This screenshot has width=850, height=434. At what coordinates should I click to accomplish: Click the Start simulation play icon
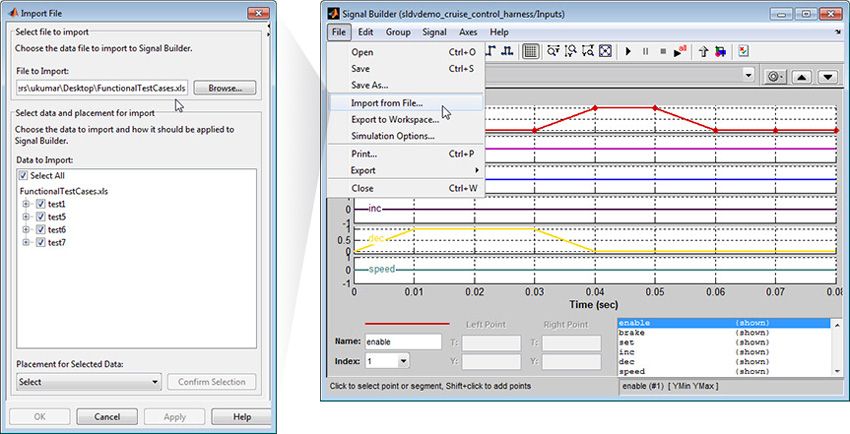628,51
